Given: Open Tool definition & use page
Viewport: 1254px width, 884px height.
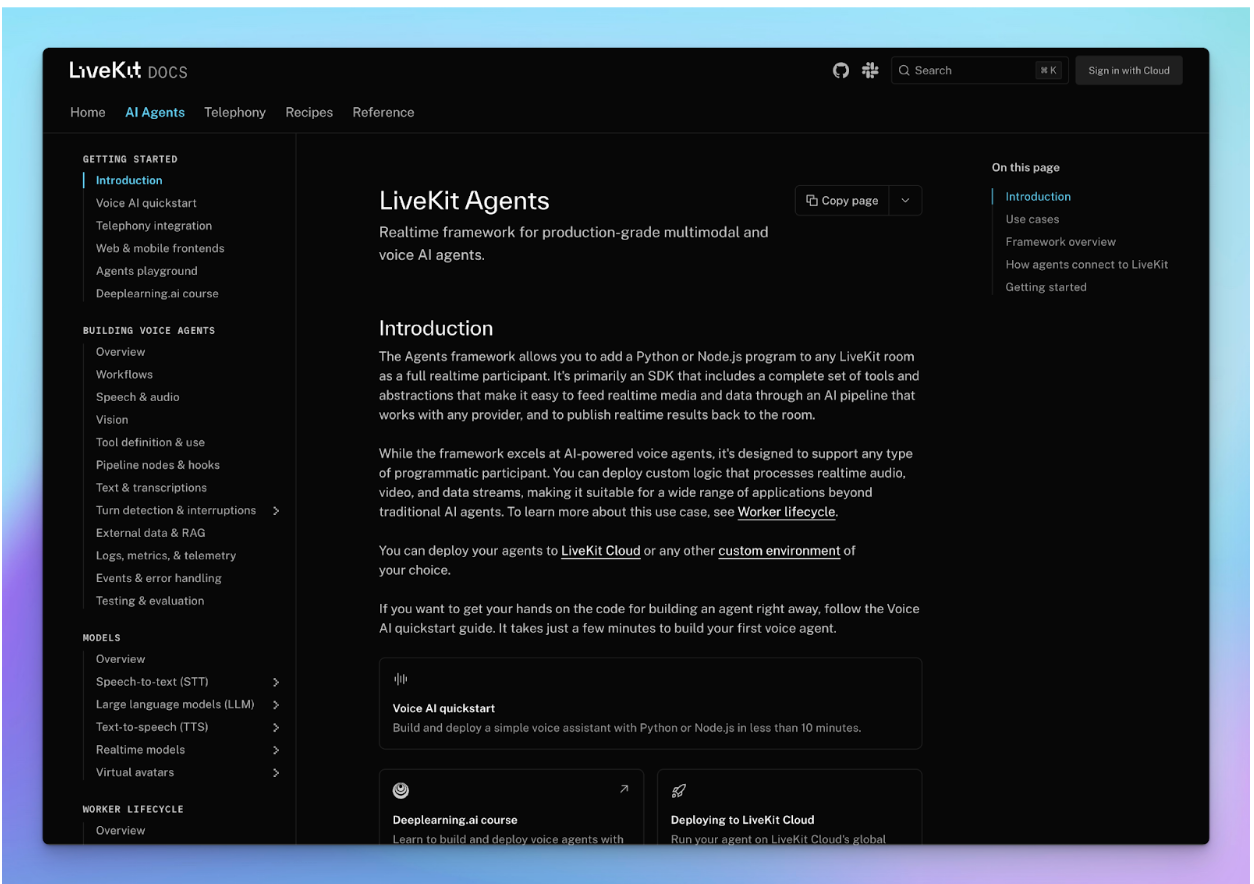Looking at the screenshot, I should tap(150, 442).
